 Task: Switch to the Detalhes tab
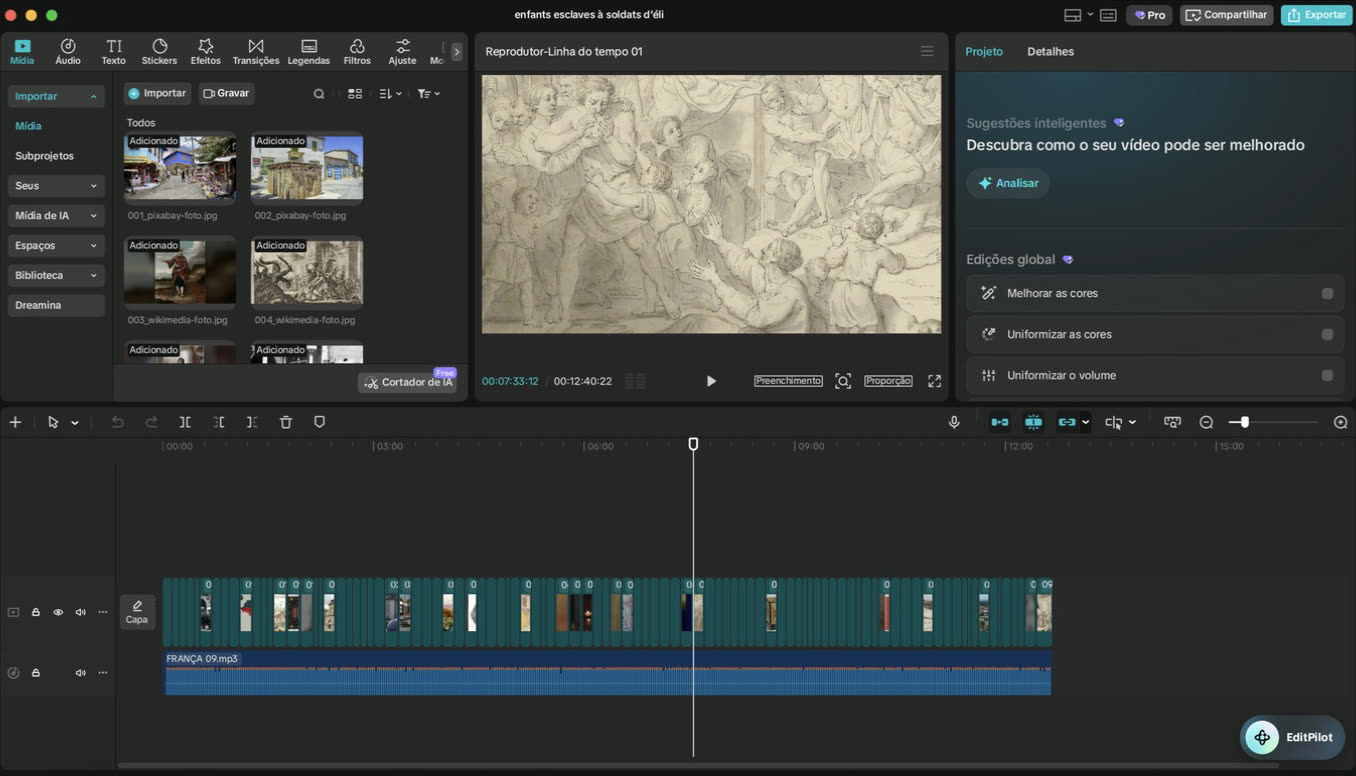pos(1050,51)
